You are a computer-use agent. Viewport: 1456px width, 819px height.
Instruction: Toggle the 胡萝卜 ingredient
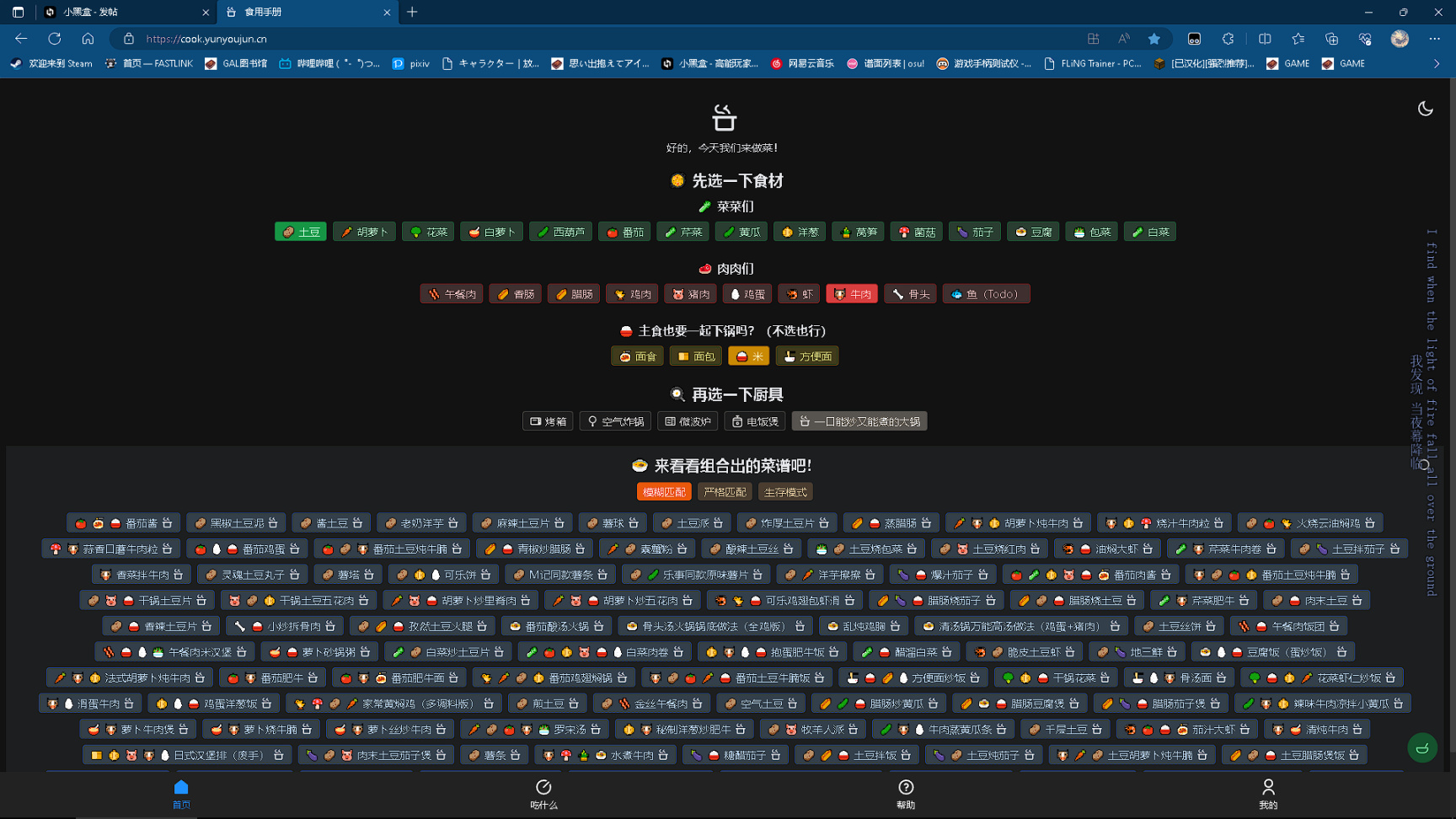pos(365,232)
